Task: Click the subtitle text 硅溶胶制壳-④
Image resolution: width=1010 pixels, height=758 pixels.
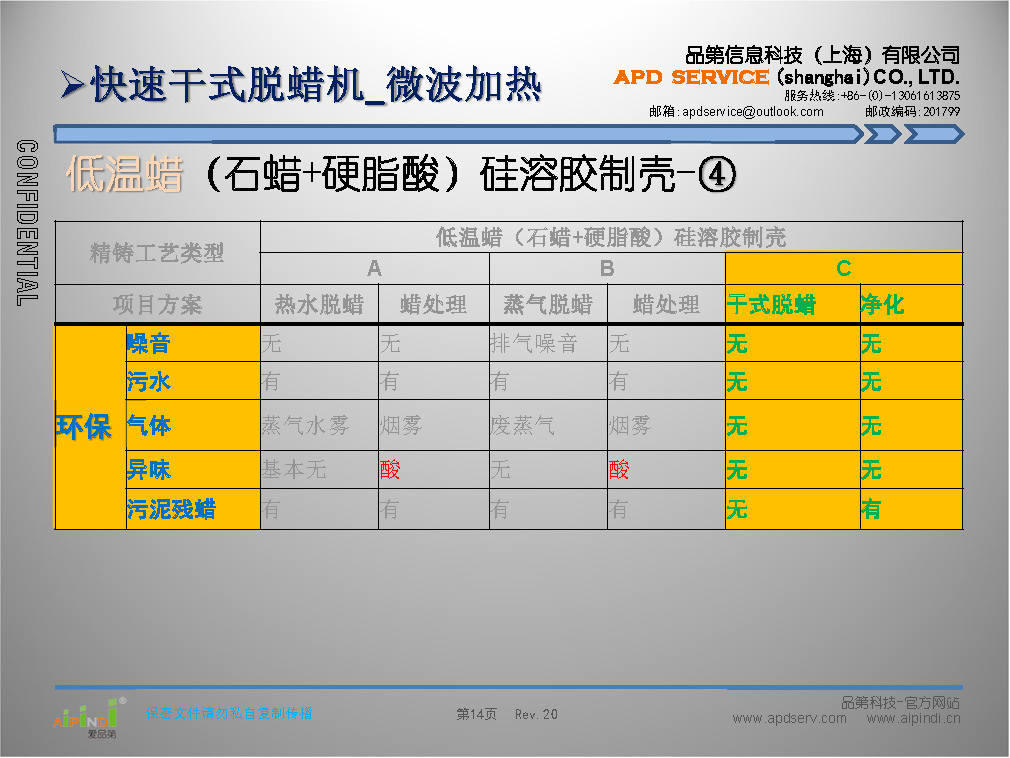Action: 608,174
